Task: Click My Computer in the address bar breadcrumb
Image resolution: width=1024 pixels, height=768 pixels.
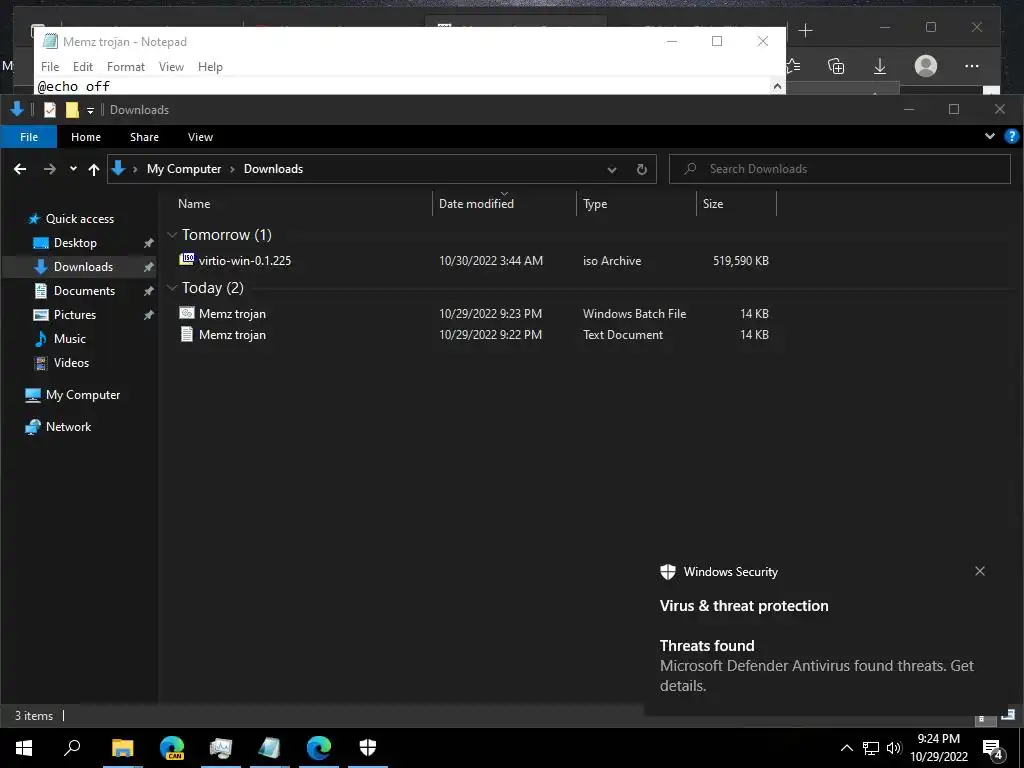Action: click(184, 168)
